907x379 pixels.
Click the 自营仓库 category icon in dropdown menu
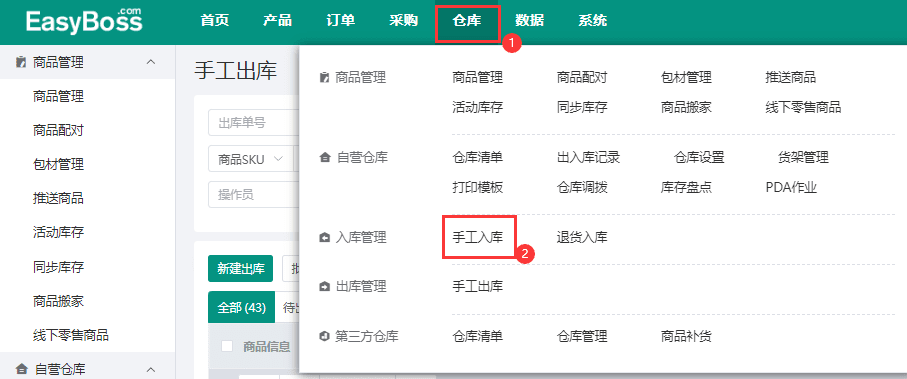click(x=325, y=157)
